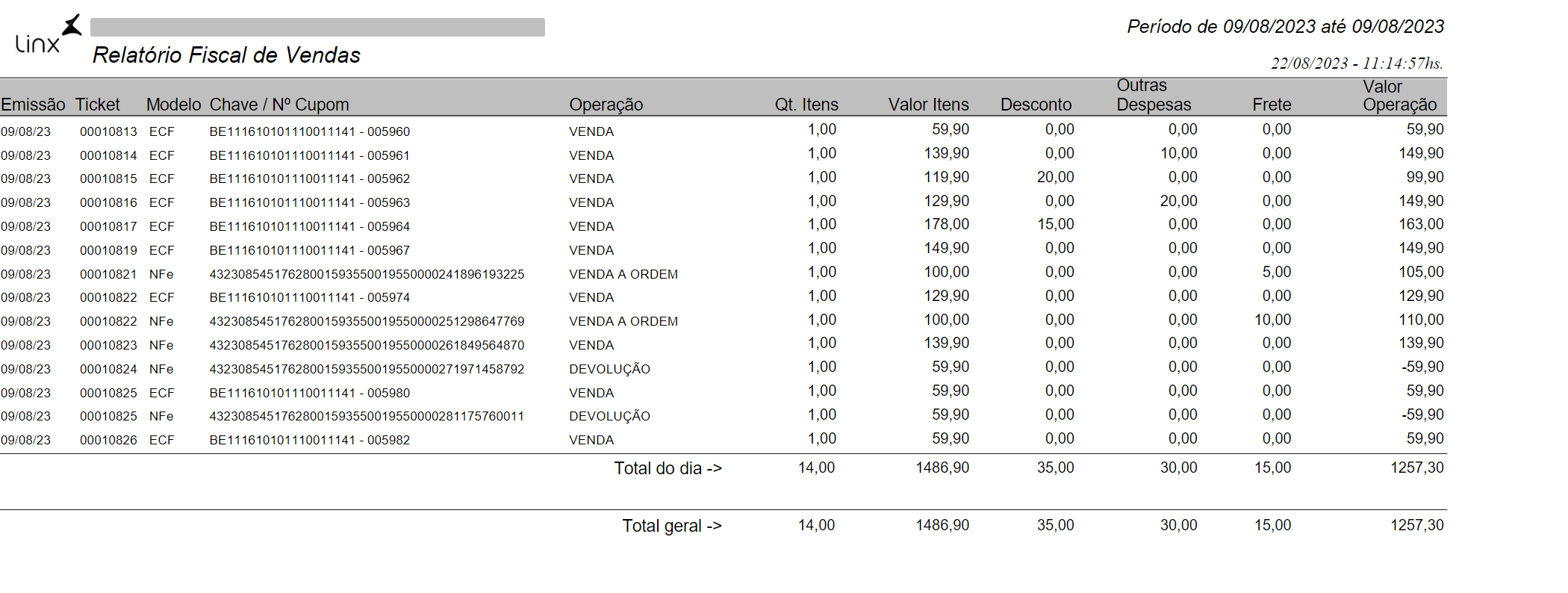
Task: Click the Chave / Nº Cupom header
Action: (x=279, y=105)
